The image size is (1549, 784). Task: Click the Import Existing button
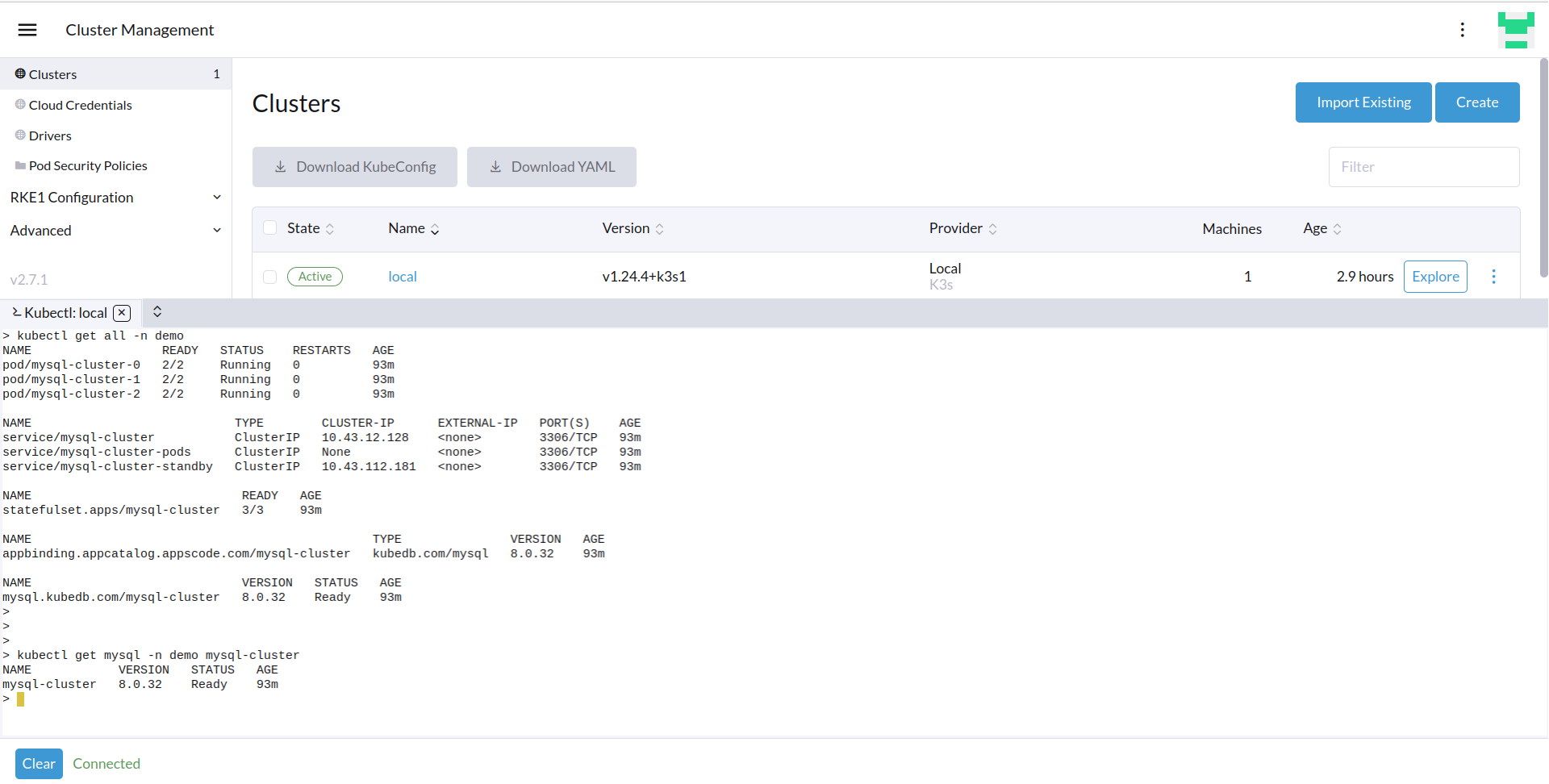pyautogui.click(x=1363, y=102)
